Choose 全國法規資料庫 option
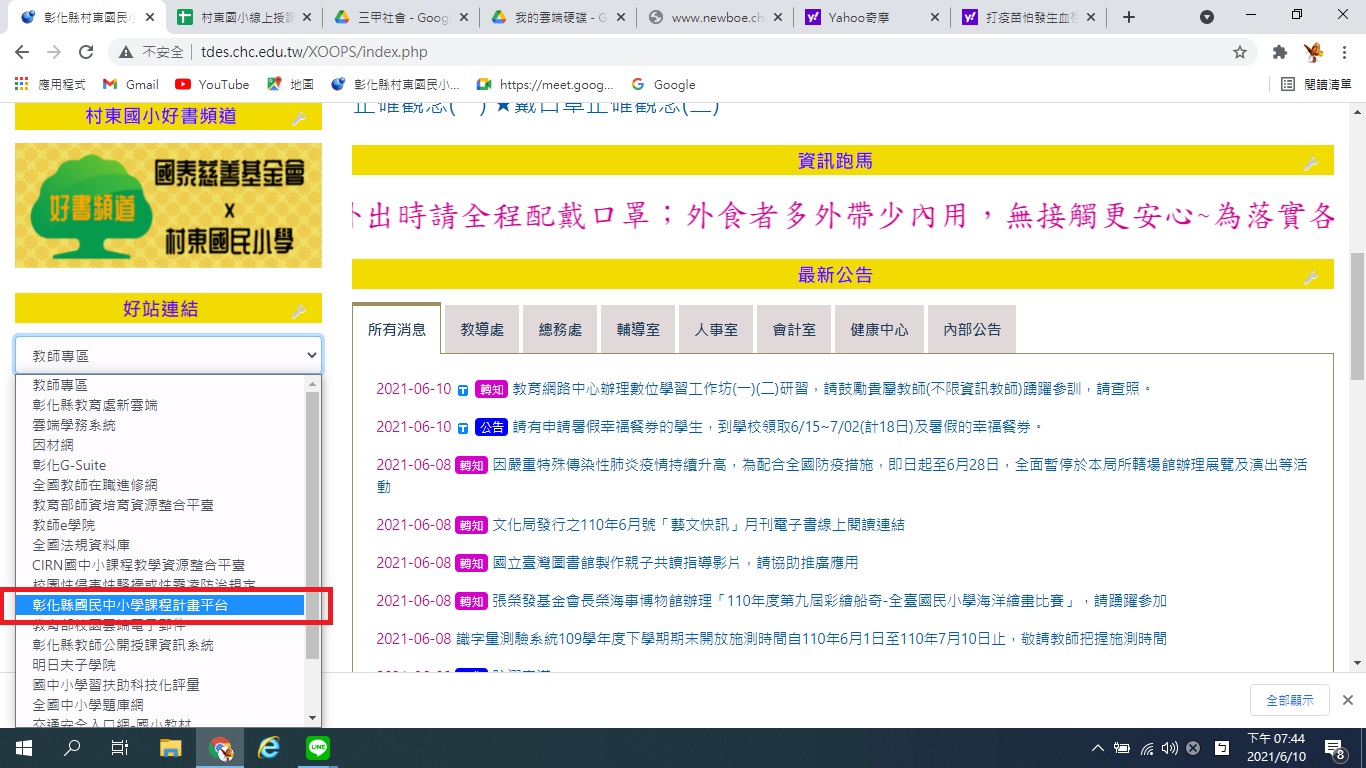The height and width of the screenshot is (768, 1366). (x=161, y=545)
